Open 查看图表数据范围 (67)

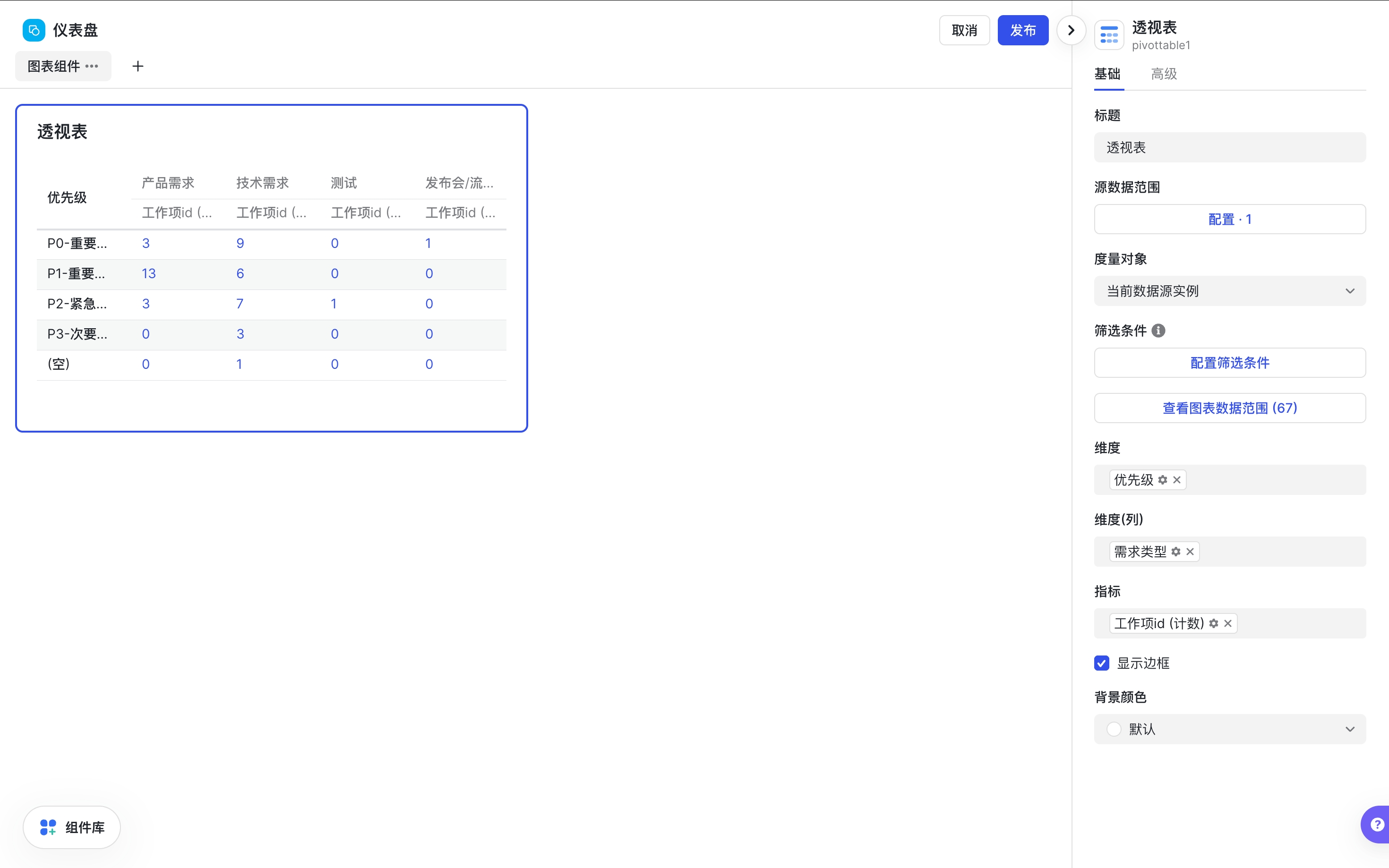click(1229, 408)
